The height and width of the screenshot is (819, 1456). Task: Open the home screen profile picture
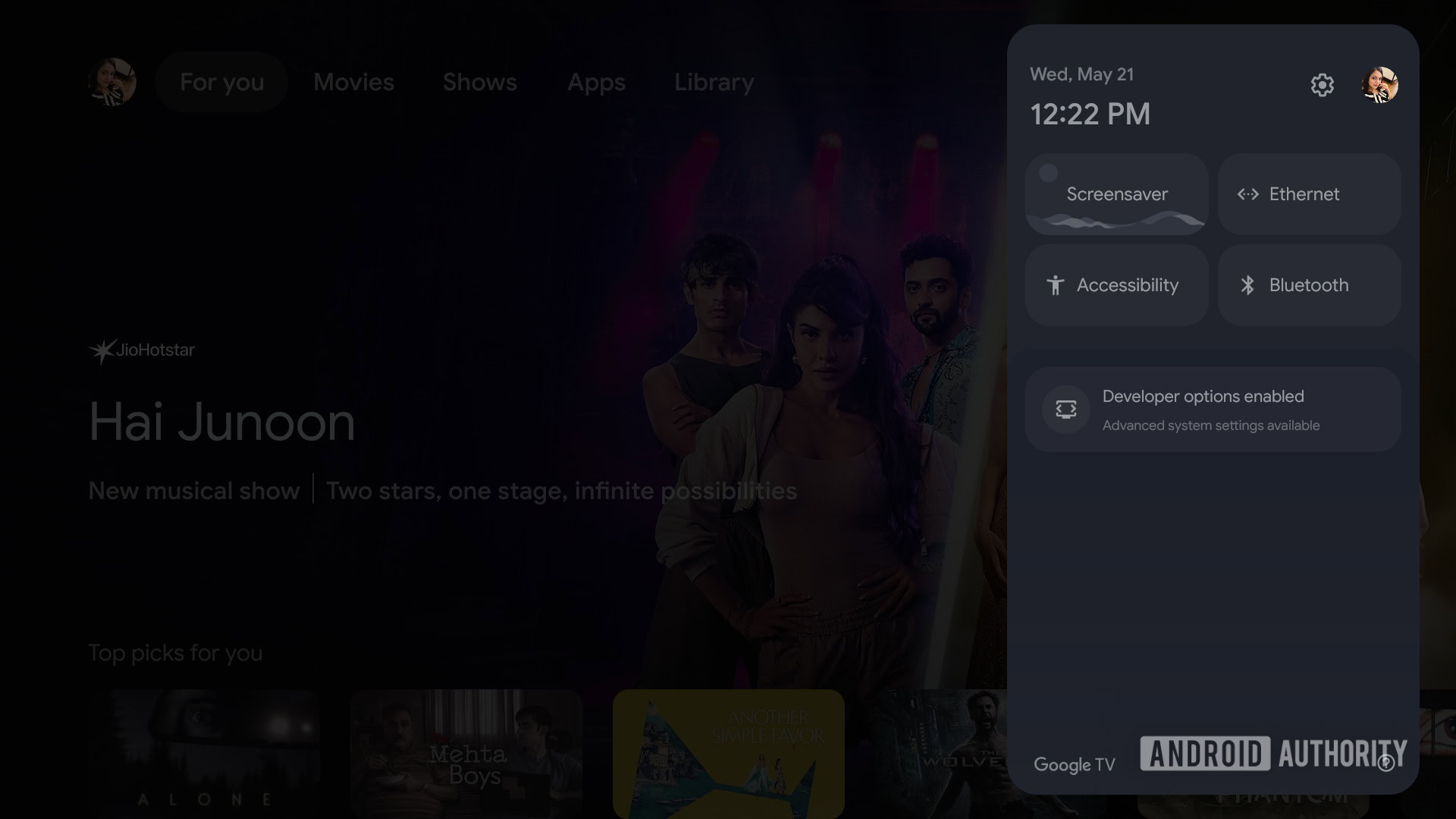tap(112, 82)
